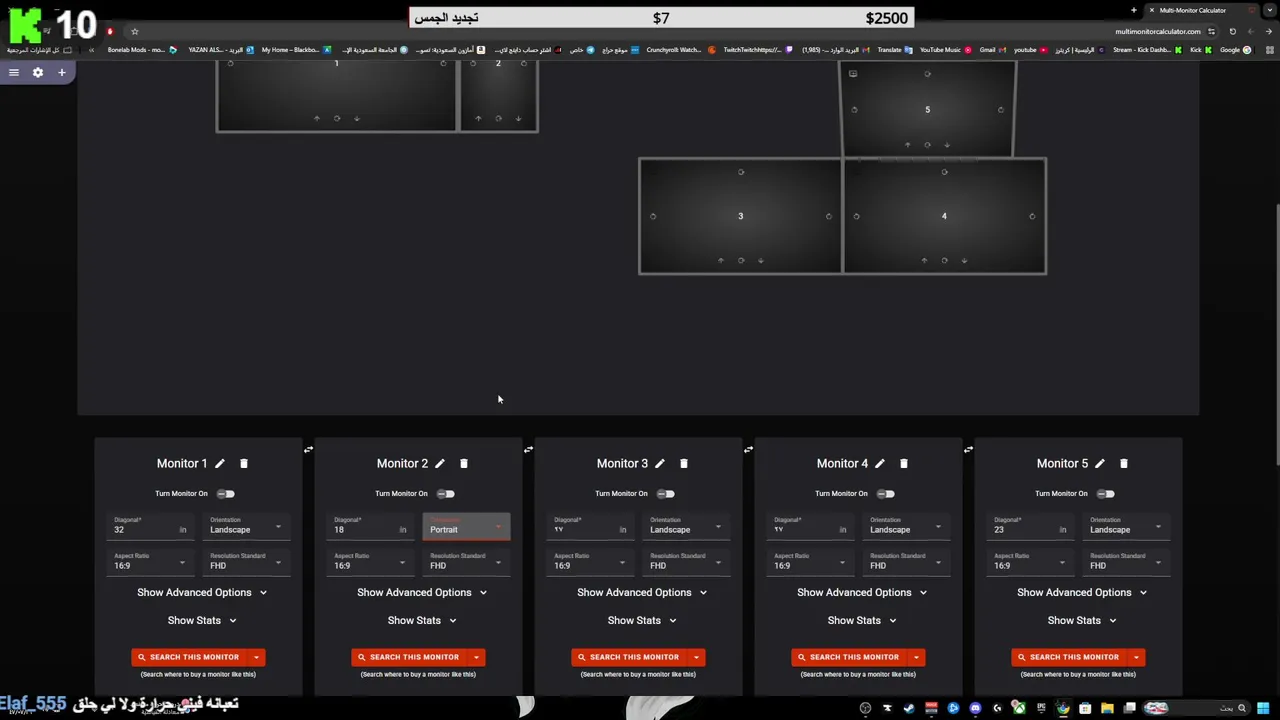The width and height of the screenshot is (1280, 720).
Task: Click the Windows Start button in the taskbar
Action: coord(1264,708)
